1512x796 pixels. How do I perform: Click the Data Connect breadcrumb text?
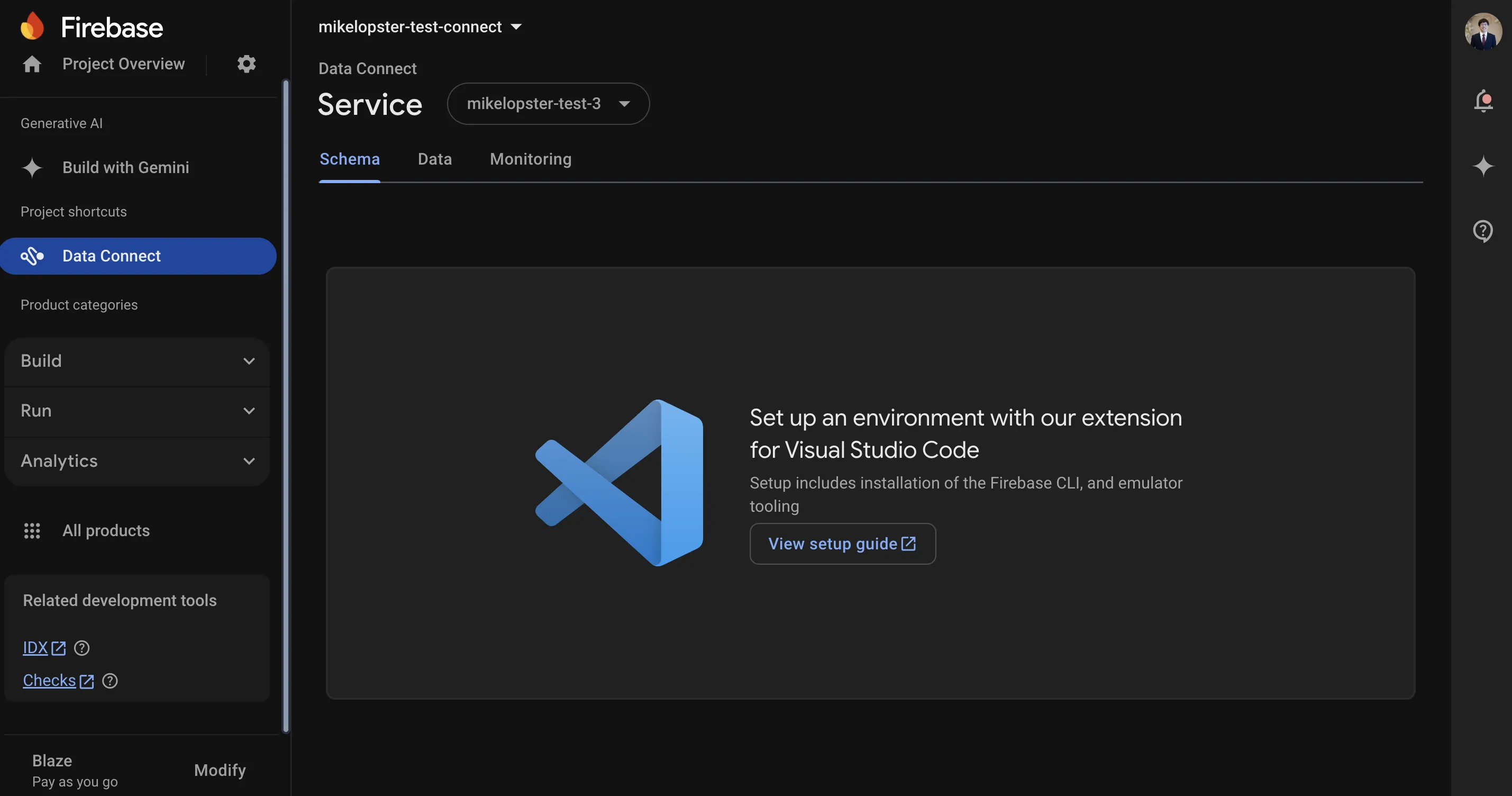tap(368, 69)
